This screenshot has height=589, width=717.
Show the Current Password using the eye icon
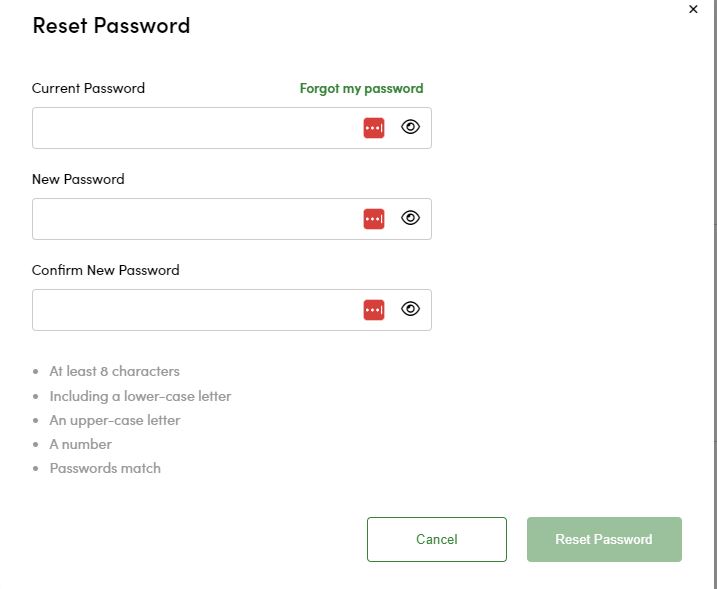click(410, 127)
